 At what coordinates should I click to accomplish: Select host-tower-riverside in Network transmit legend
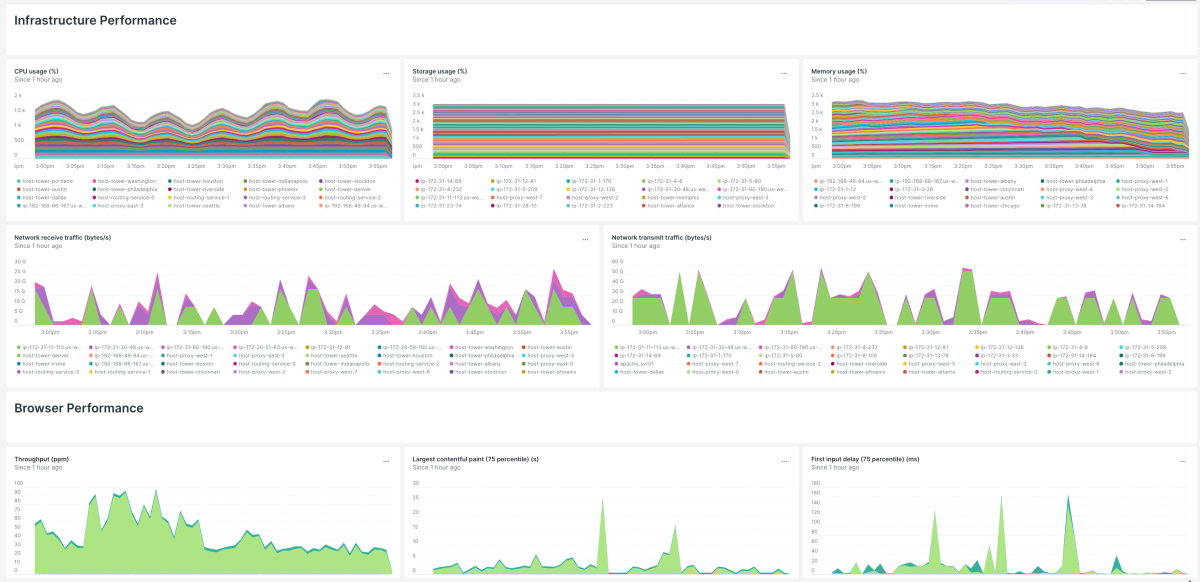[x=861, y=363]
